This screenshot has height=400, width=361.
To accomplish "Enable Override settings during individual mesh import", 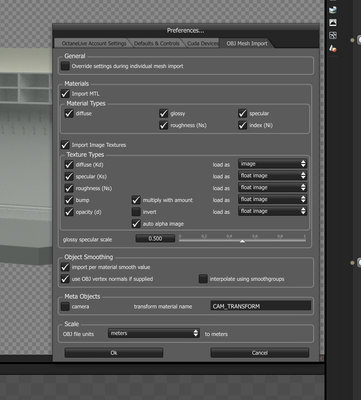I will (65, 66).
